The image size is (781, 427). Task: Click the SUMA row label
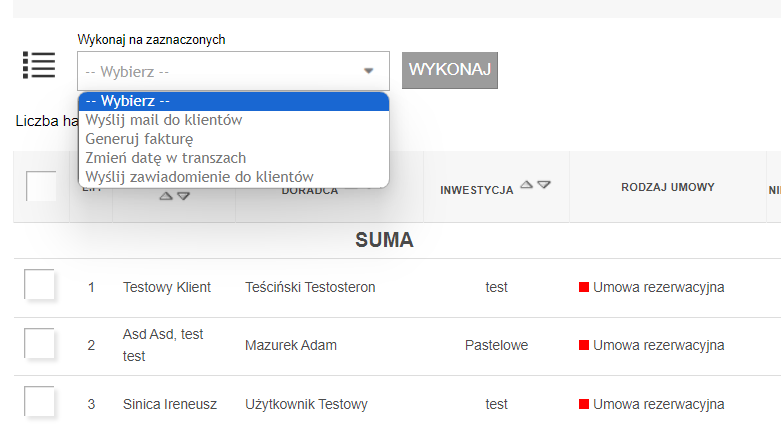point(384,240)
